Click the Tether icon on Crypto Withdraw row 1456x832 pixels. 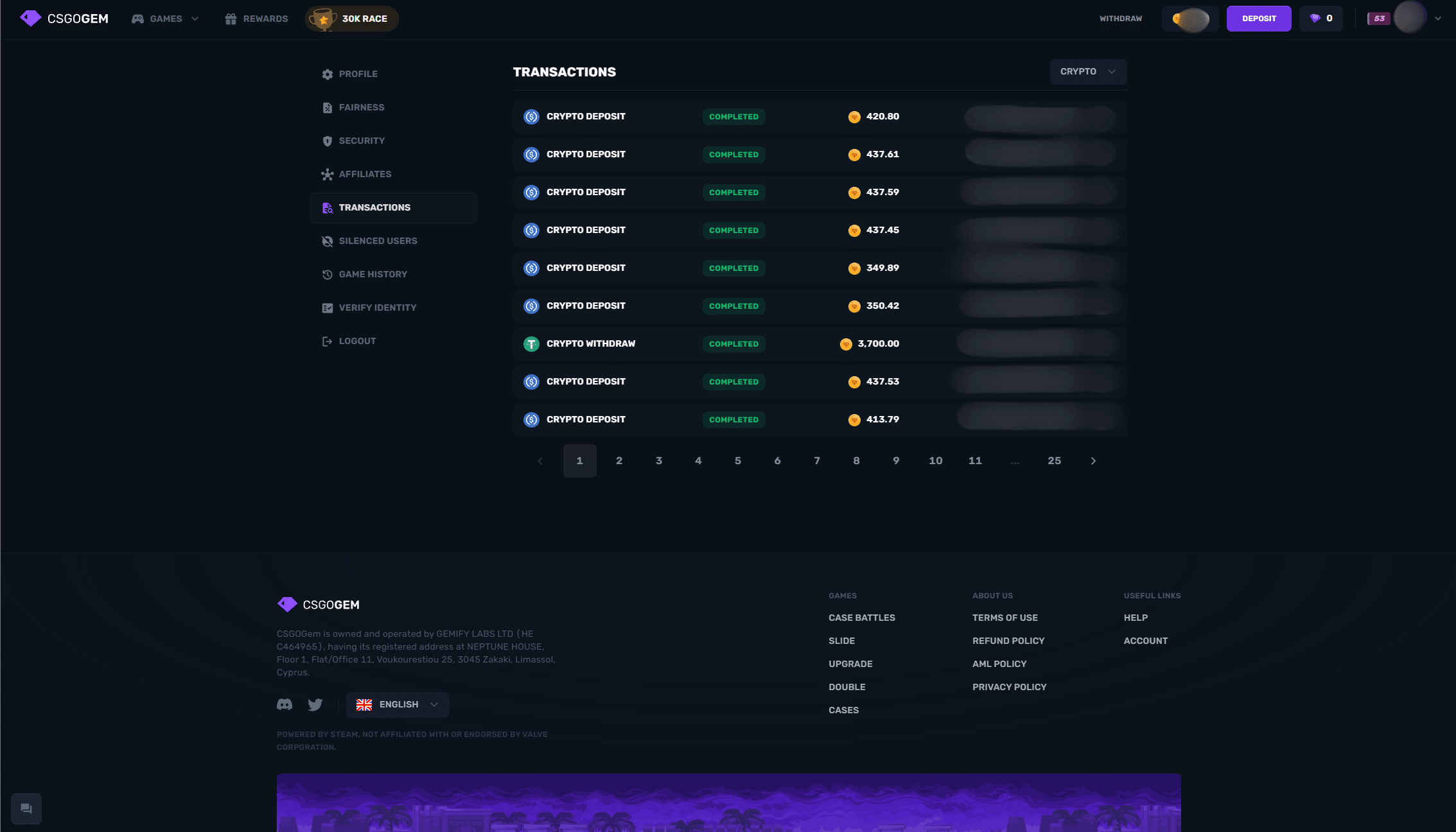pos(531,344)
